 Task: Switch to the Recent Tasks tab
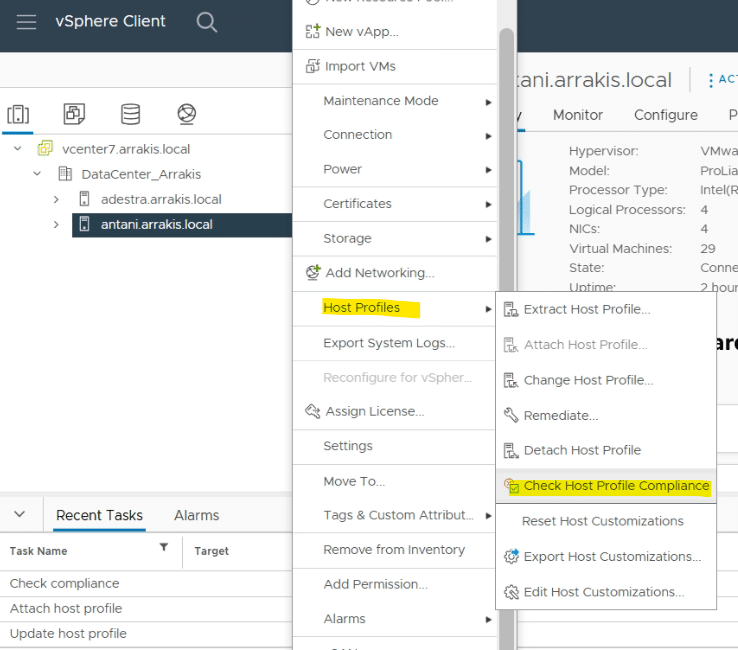click(99, 515)
